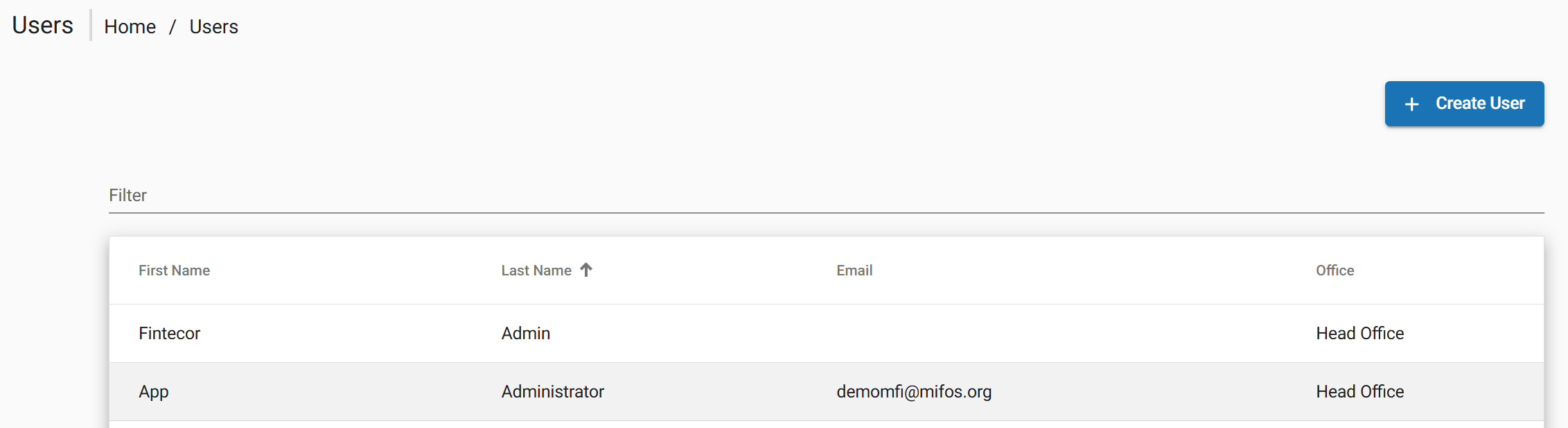Screen dimensions: 1568x428
Task: Click the plus icon on Create User
Action: (x=1411, y=104)
